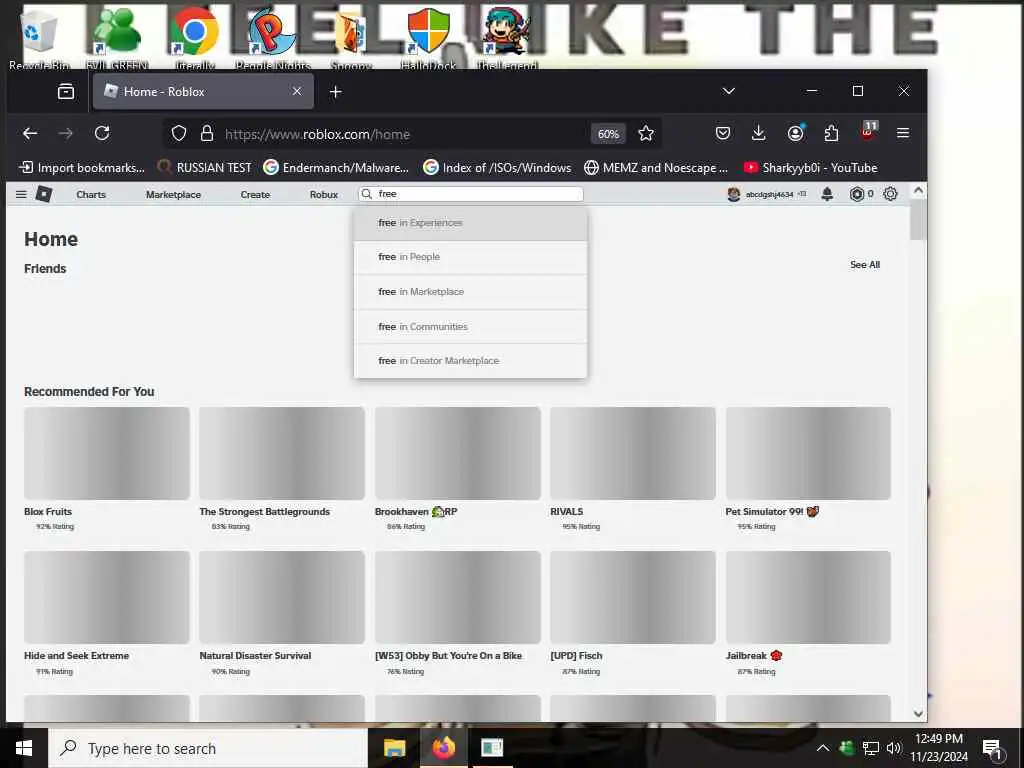Open Index of /ISOs/Windows bookmark
Image resolution: width=1024 pixels, height=768 pixels.
[497, 168]
